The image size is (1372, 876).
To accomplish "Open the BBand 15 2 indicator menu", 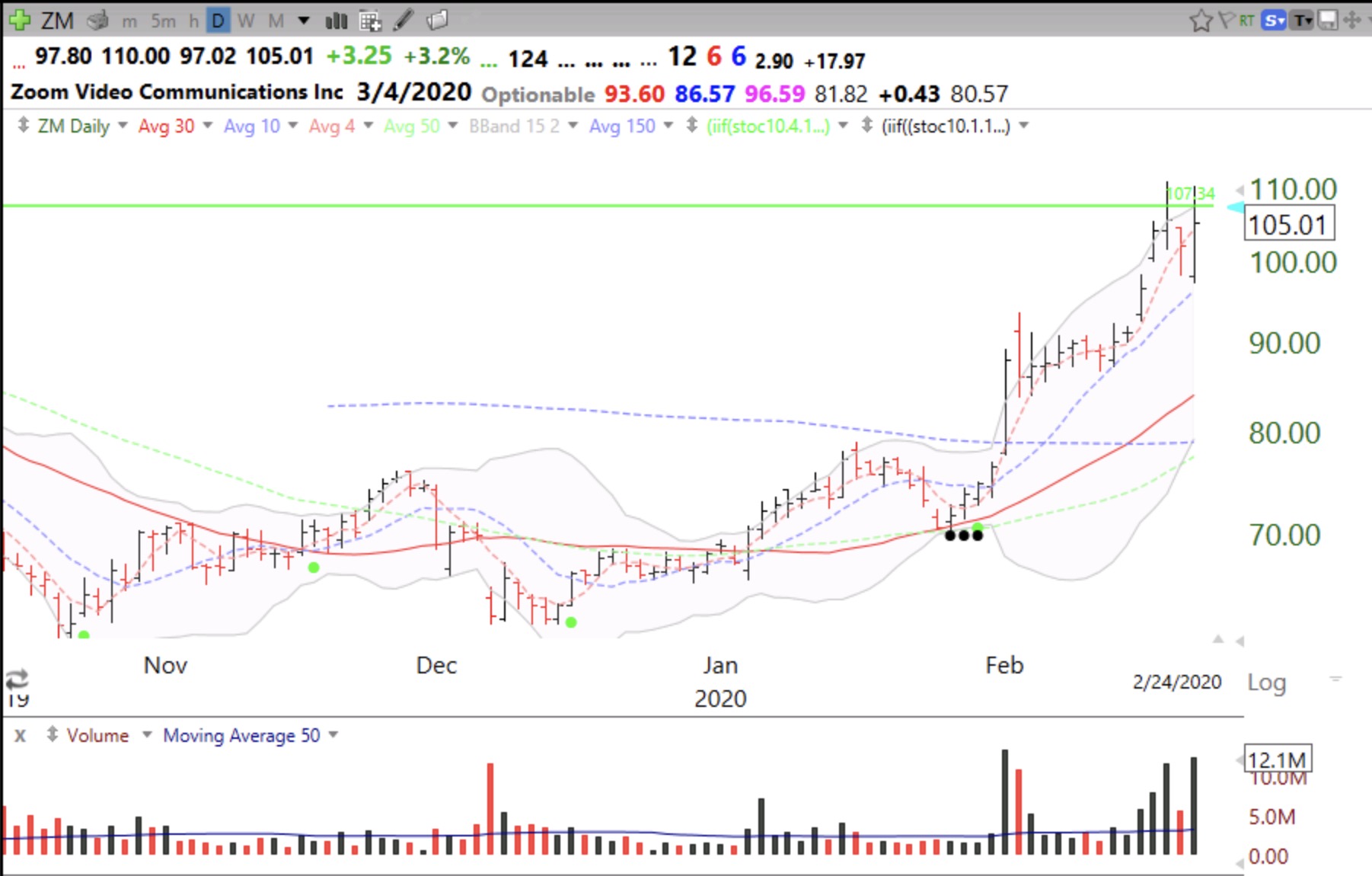I will pyautogui.click(x=573, y=125).
